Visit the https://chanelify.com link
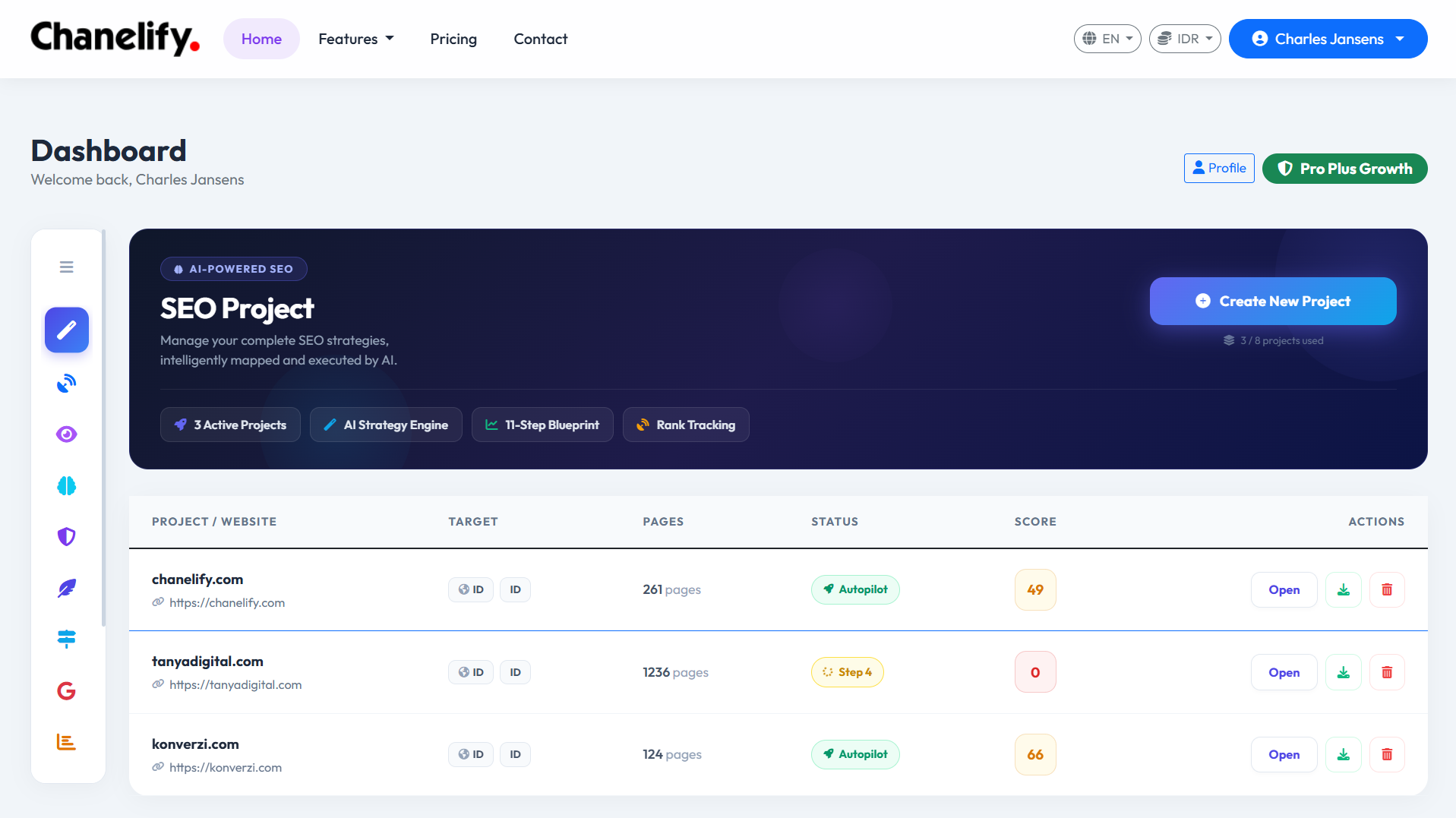Viewport: 1456px width, 818px height. tap(227, 603)
